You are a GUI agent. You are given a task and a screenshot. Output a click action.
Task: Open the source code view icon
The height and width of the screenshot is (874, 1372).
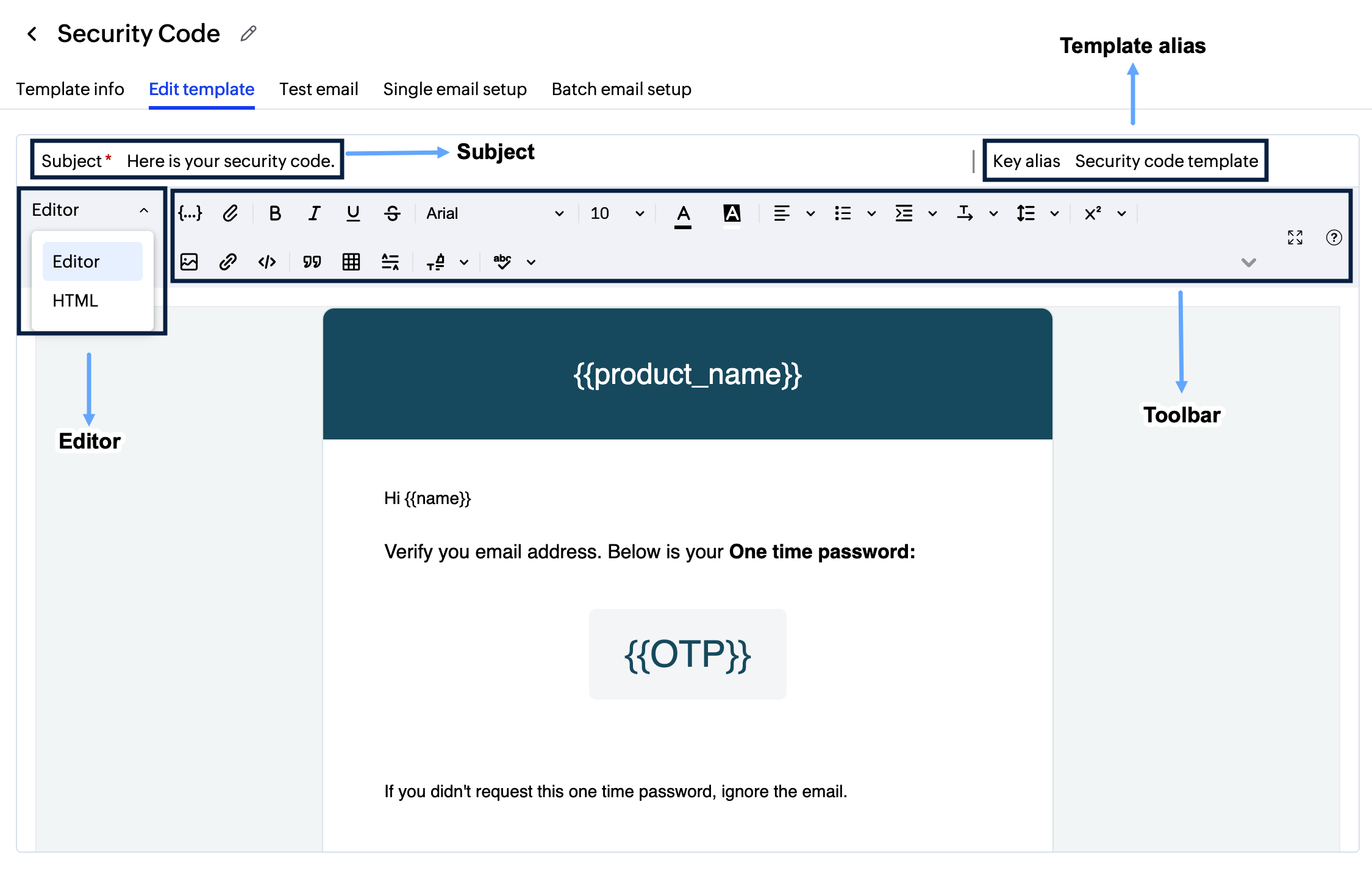tap(266, 261)
